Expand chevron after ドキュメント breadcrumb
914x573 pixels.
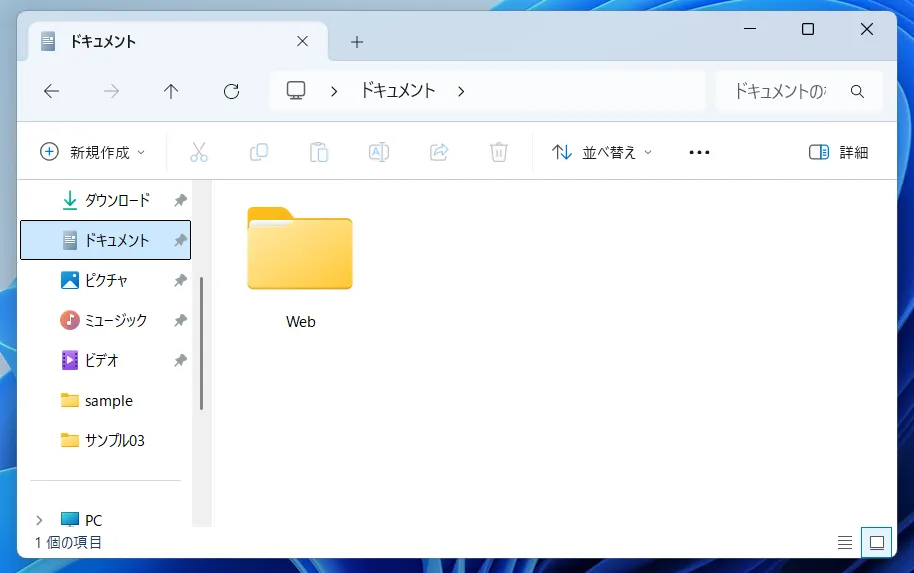click(x=461, y=92)
